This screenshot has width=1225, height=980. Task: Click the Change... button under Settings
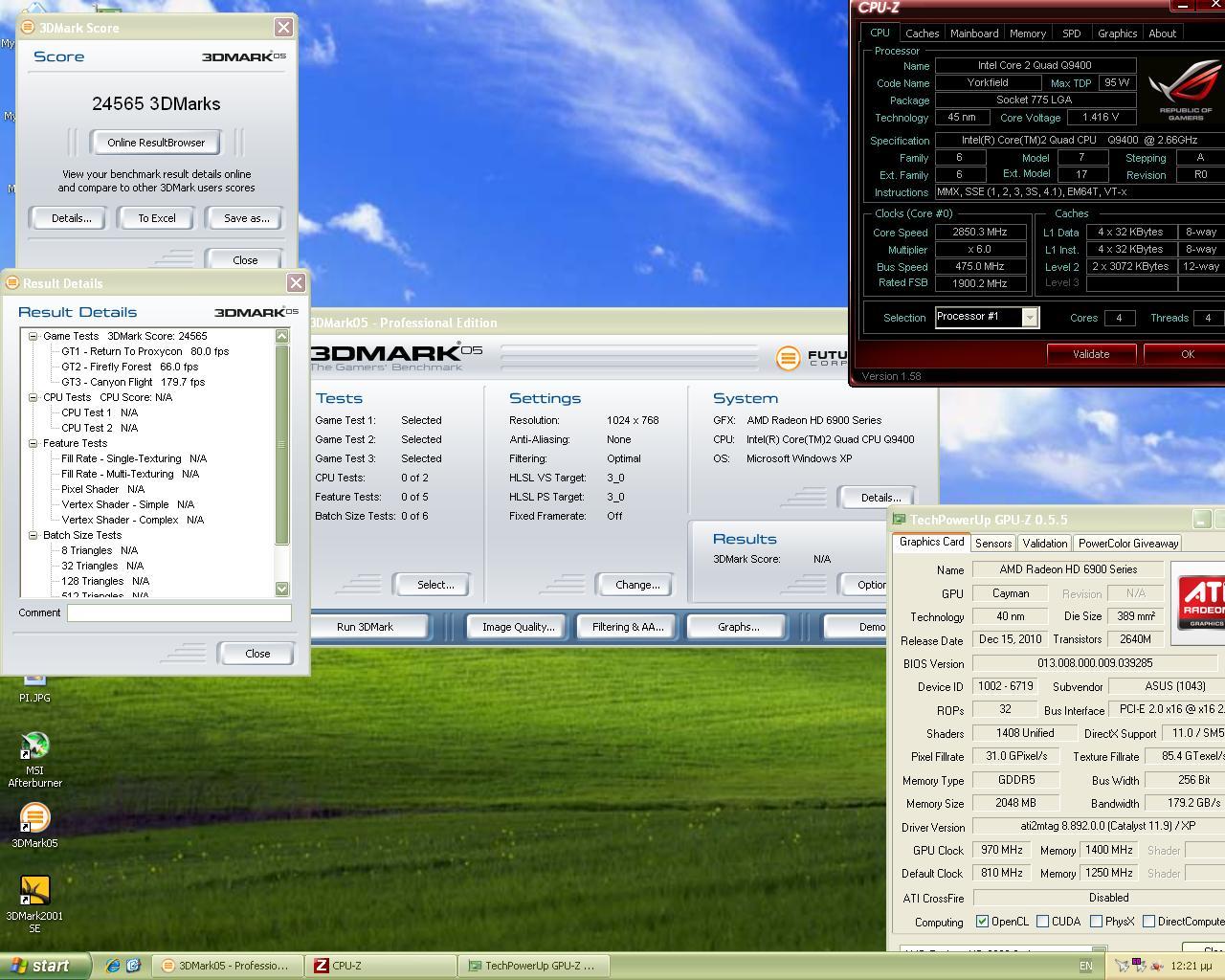click(637, 585)
